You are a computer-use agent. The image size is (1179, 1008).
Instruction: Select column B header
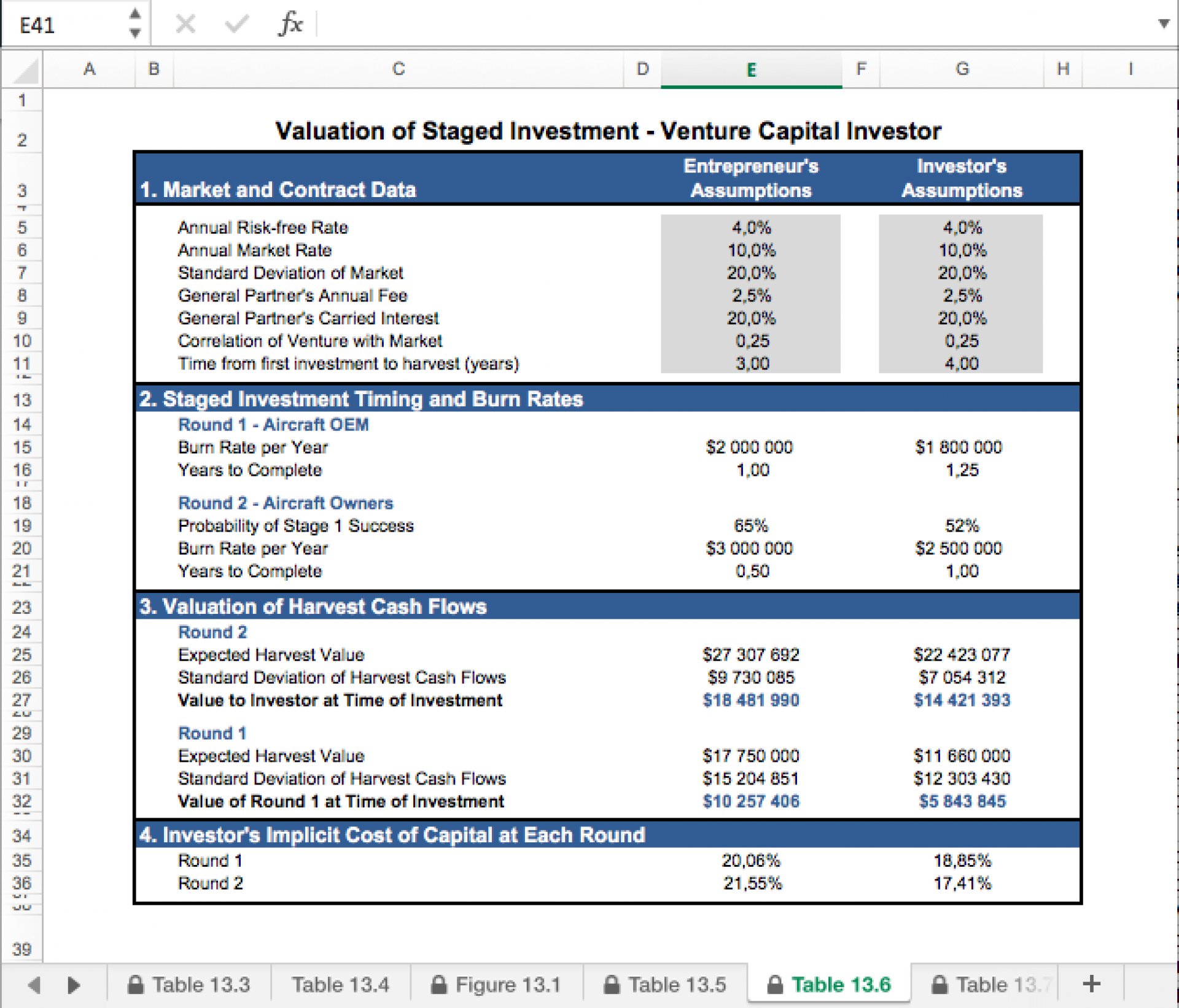(154, 69)
